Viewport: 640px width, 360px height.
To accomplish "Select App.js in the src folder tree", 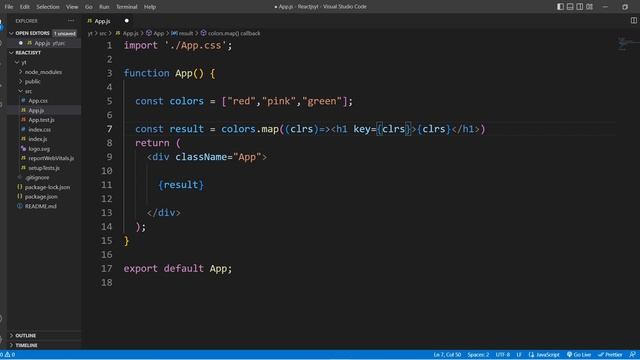I will tap(36, 110).
